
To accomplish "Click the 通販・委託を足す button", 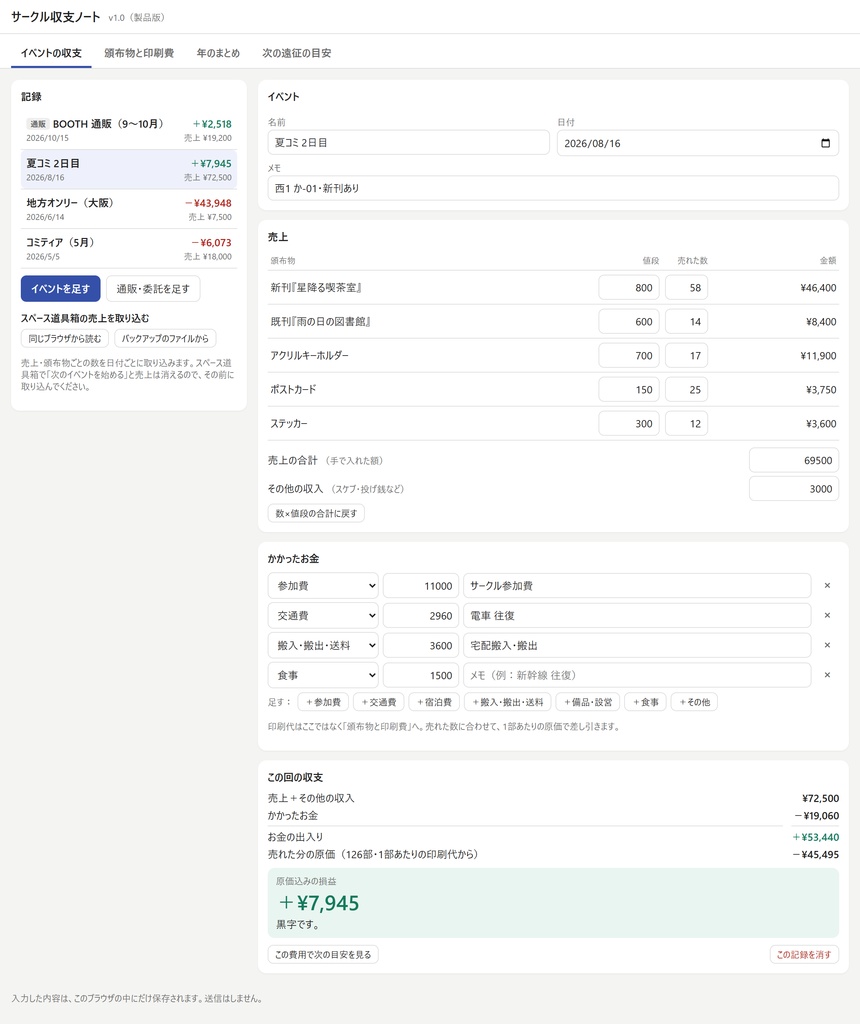I will (153, 289).
